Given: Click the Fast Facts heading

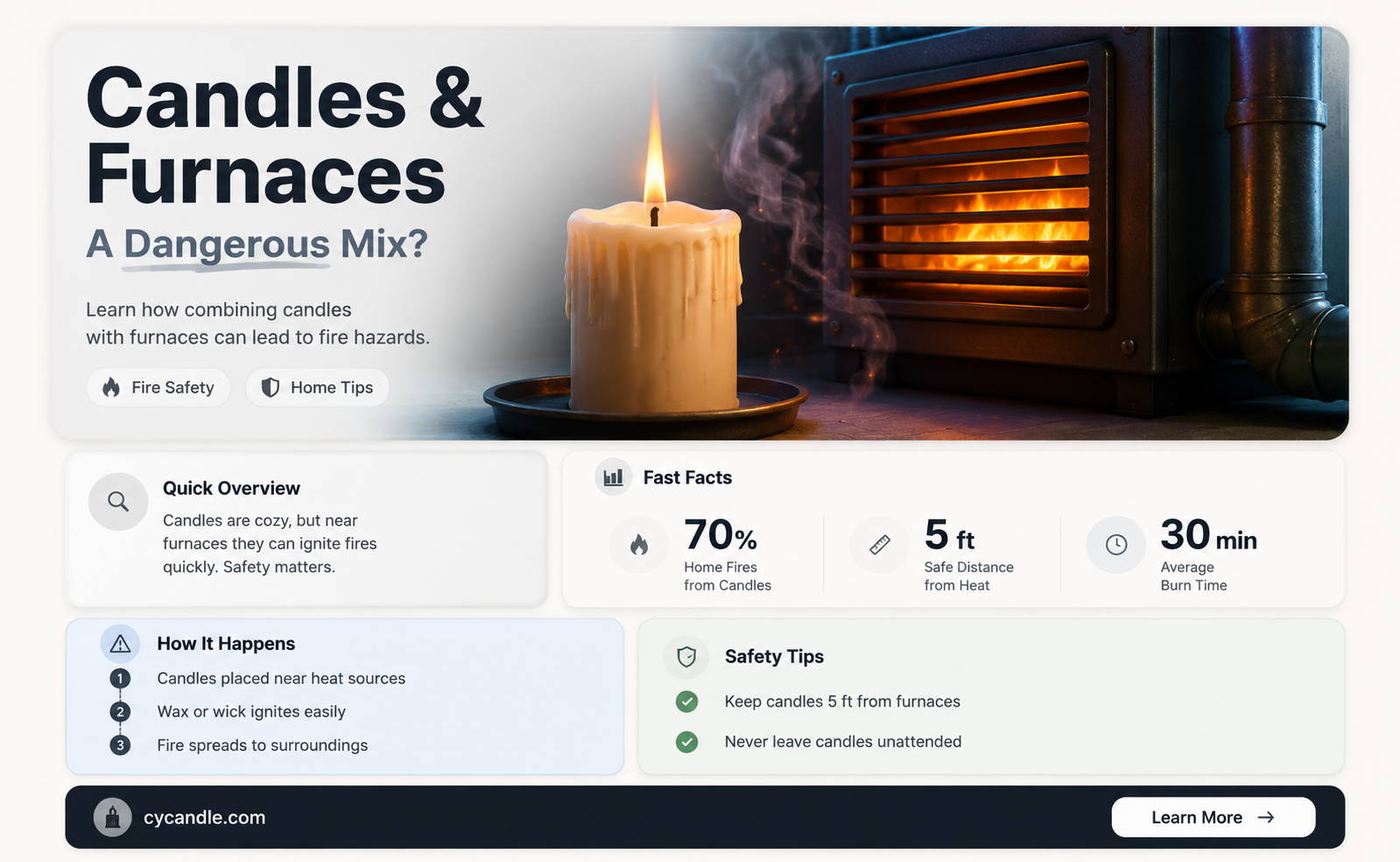Looking at the screenshot, I should pyautogui.click(x=687, y=477).
